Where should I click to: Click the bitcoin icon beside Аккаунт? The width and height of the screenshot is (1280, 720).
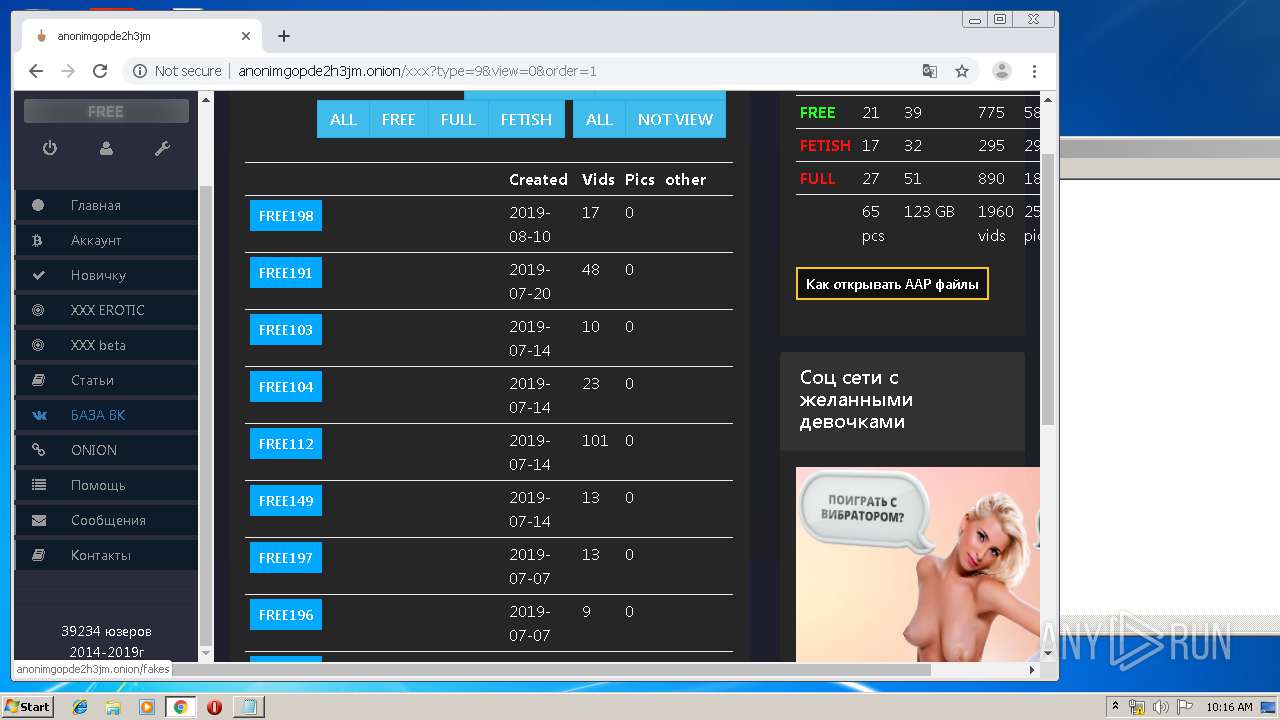(38, 240)
